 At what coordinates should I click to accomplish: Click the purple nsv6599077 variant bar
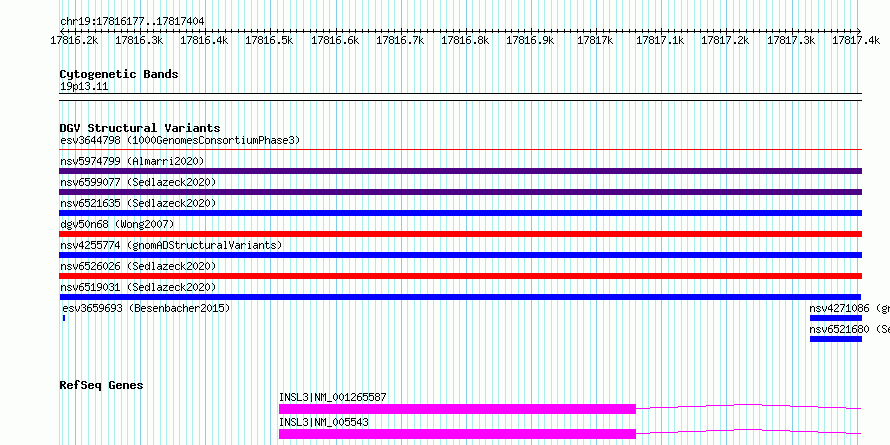point(460,192)
